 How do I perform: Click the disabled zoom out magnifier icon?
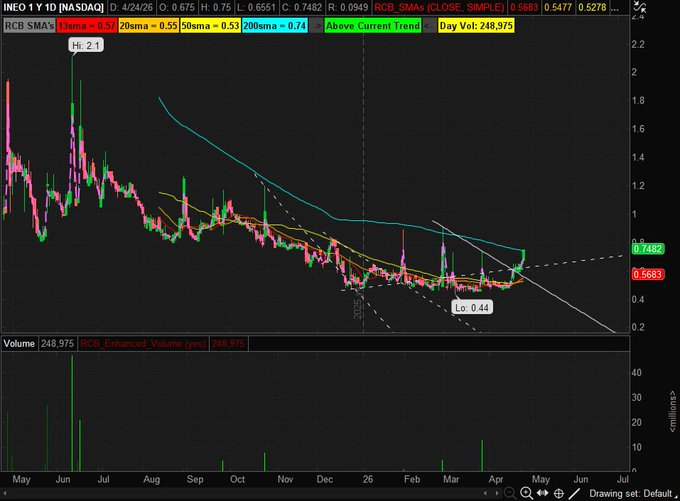coord(510,493)
